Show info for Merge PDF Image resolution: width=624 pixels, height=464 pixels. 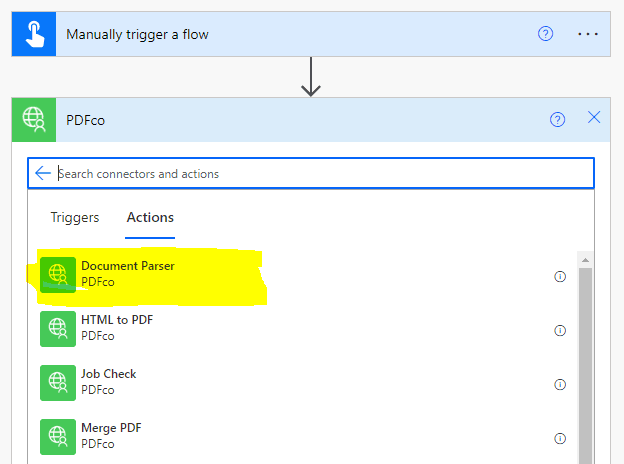(560, 439)
